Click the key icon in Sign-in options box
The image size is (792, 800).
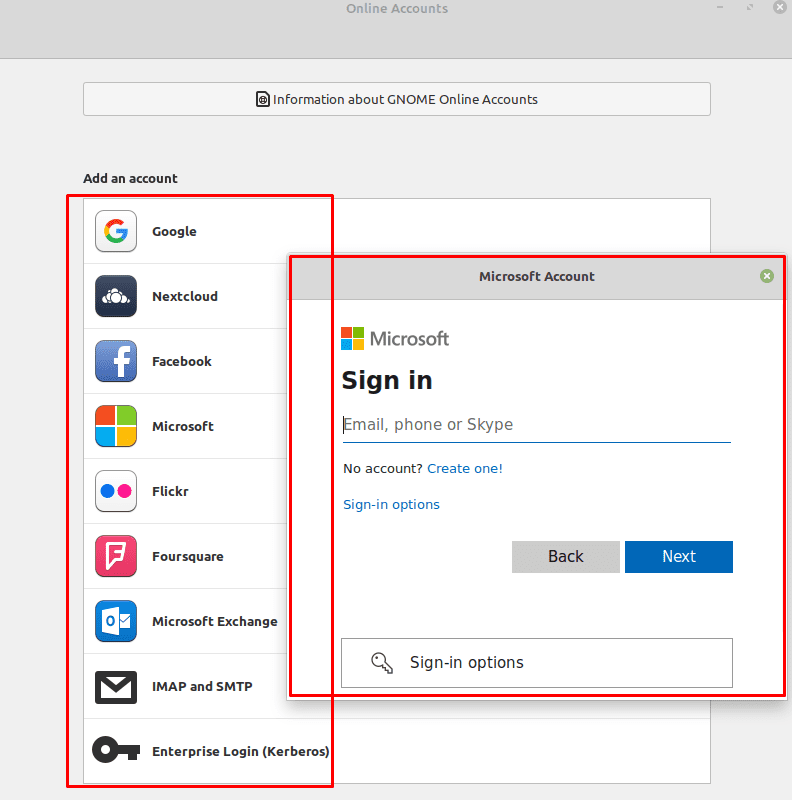[x=382, y=663]
